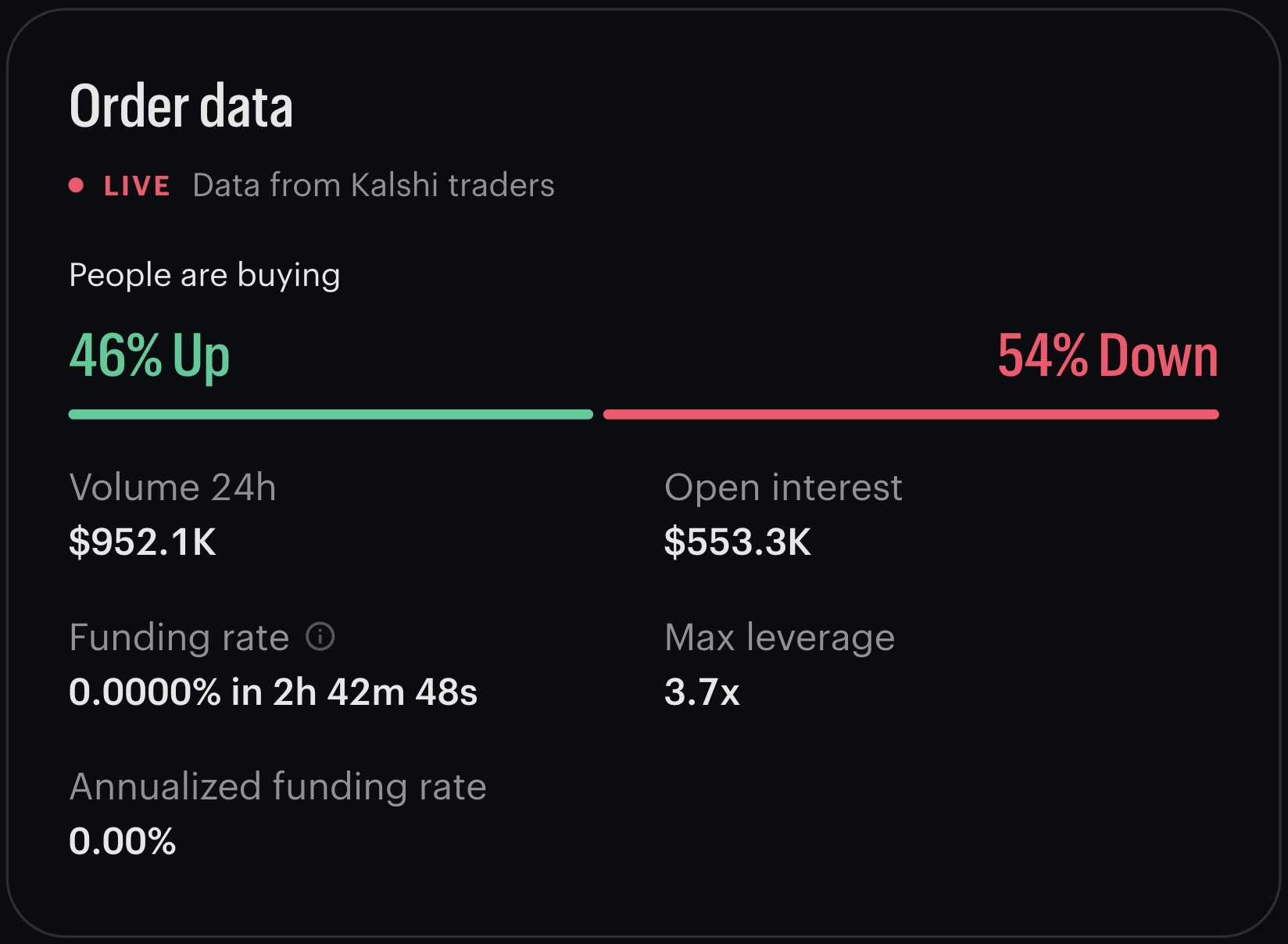1288x944 pixels.
Task: Click the Annualized funding rate label
Action: 277,787
